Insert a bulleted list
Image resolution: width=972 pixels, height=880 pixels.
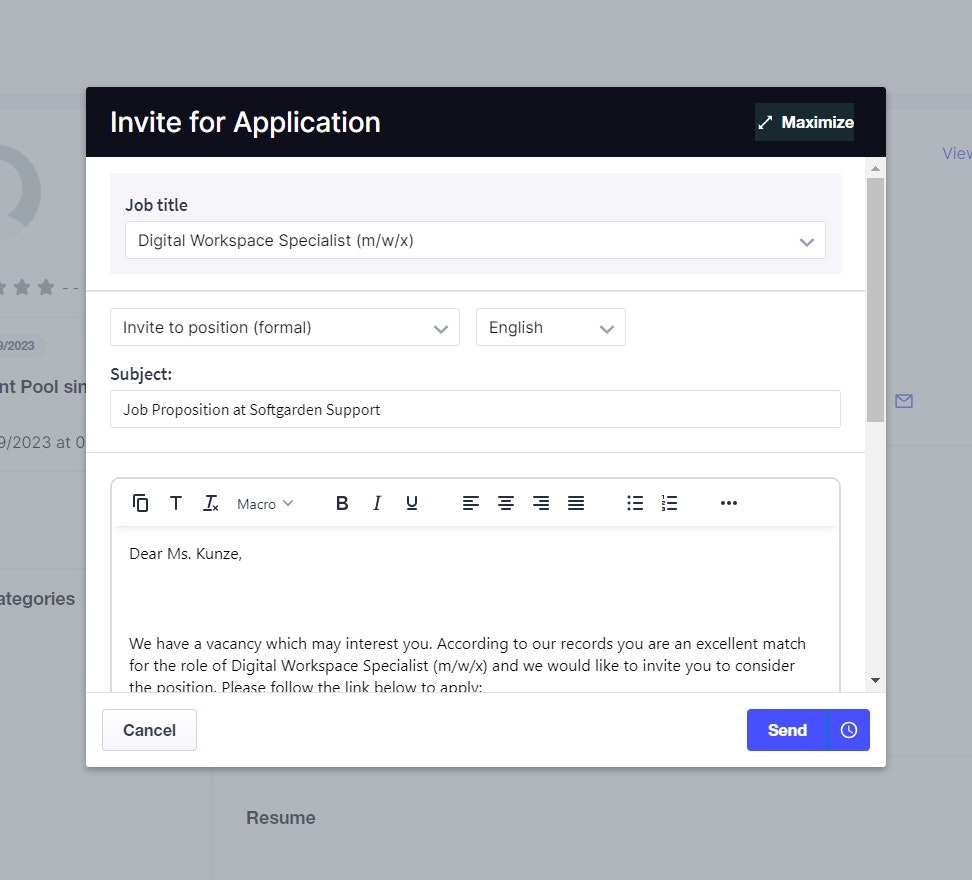coord(635,503)
